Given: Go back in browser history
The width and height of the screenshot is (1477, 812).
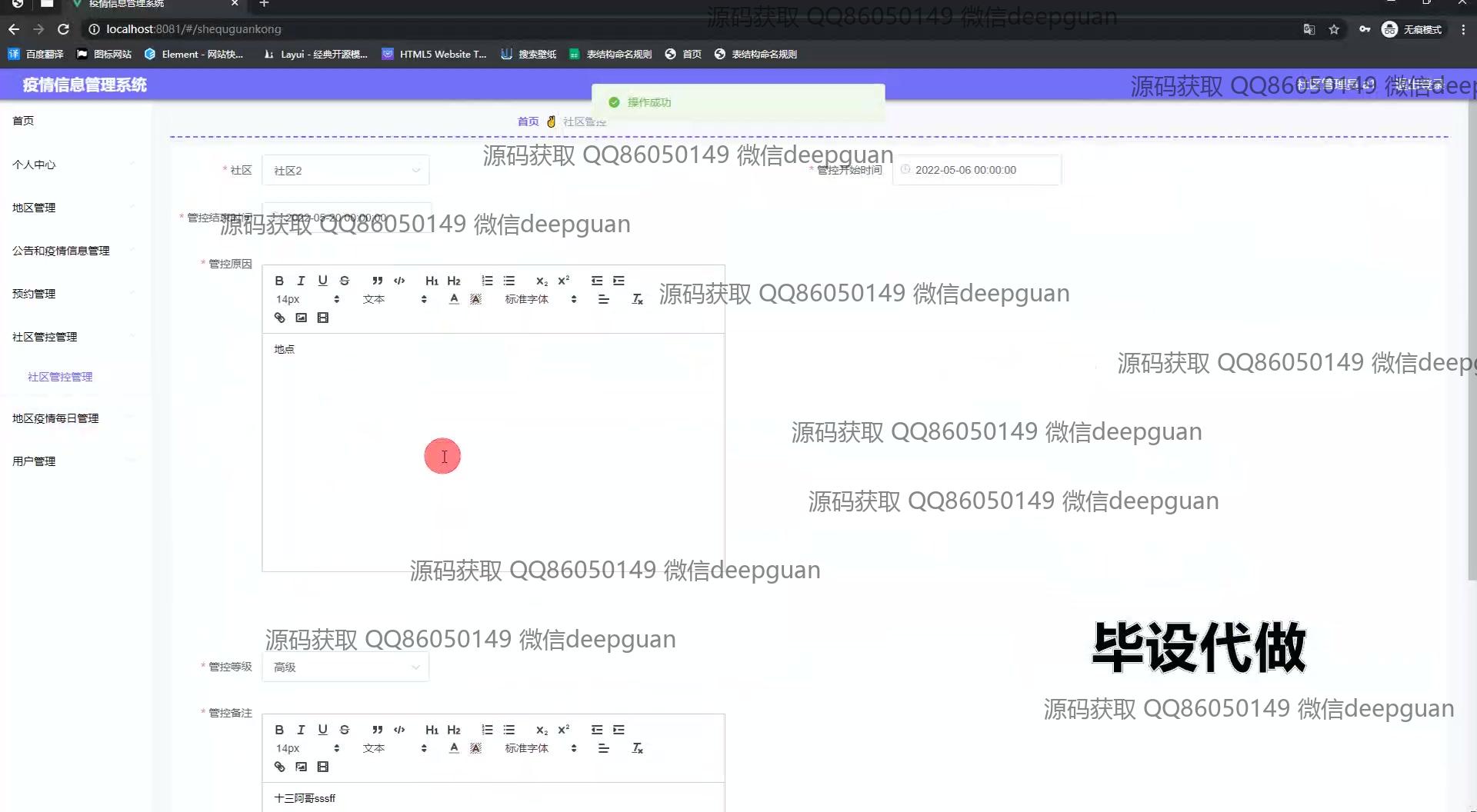Looking at the screenshot, I should (14, 29).
